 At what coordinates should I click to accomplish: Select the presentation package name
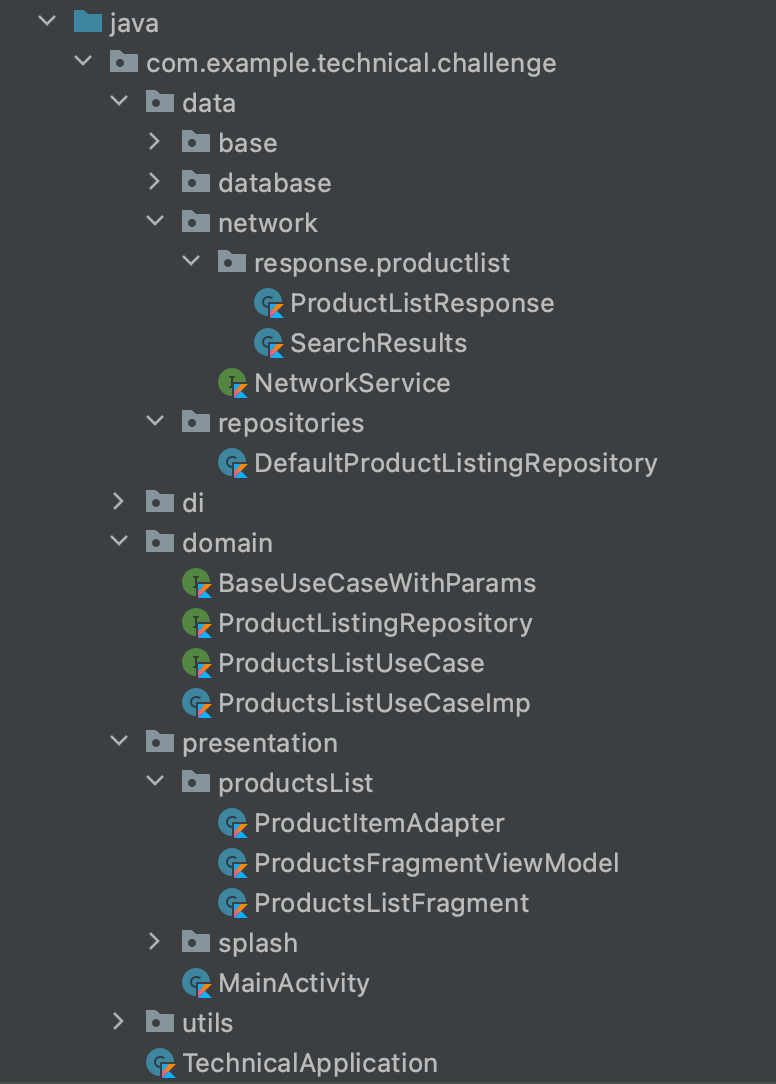pos(260,743)
